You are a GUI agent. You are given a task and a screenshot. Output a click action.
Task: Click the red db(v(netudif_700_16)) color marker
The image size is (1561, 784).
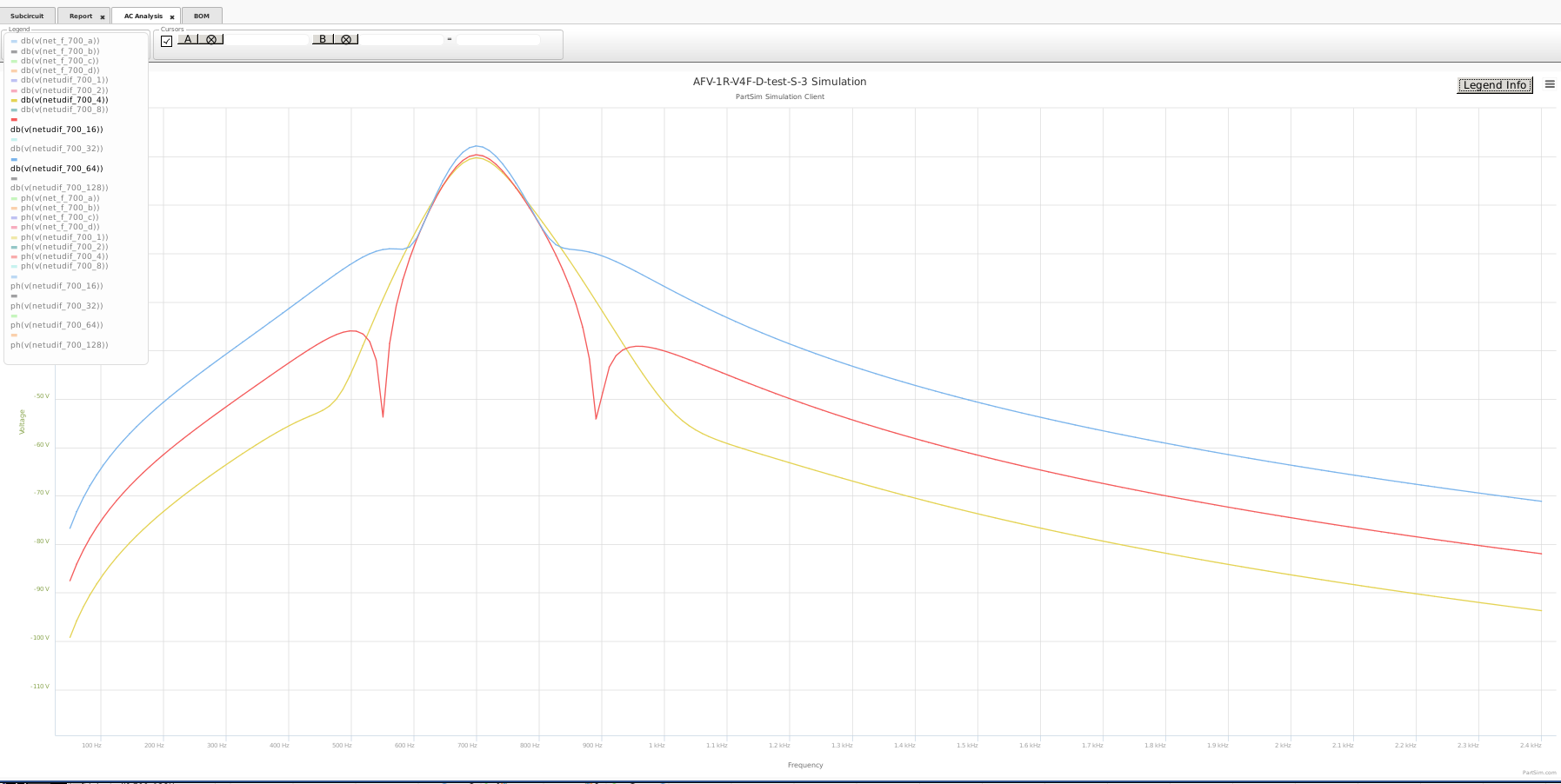coord(14,120)
